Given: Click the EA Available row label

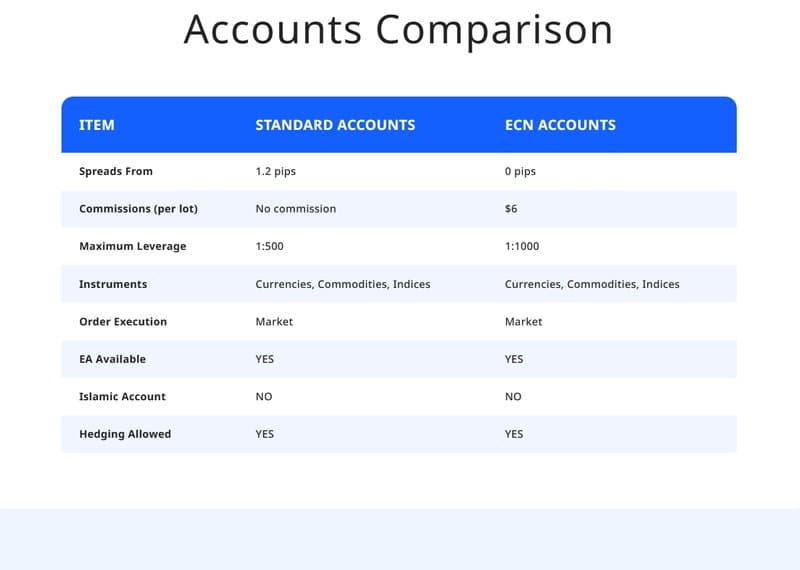Looking at the screenshot, I should (x=113, y=359).
